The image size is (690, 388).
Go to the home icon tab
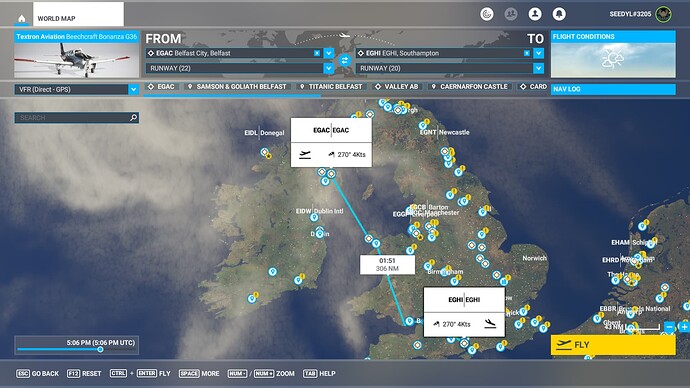tap(22, 18)
